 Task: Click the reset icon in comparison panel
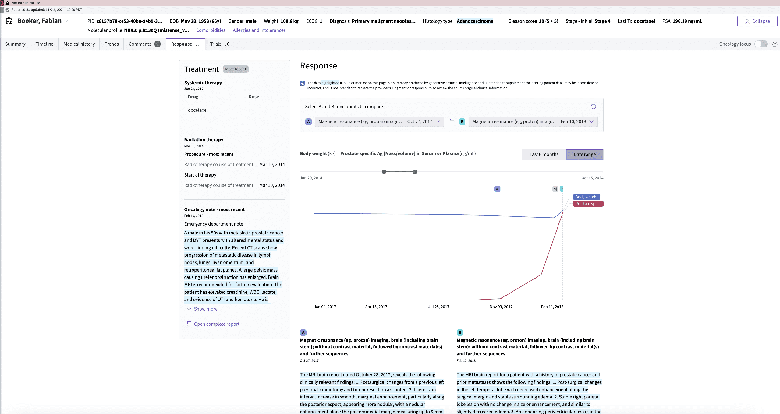click(x=593, y=105)
